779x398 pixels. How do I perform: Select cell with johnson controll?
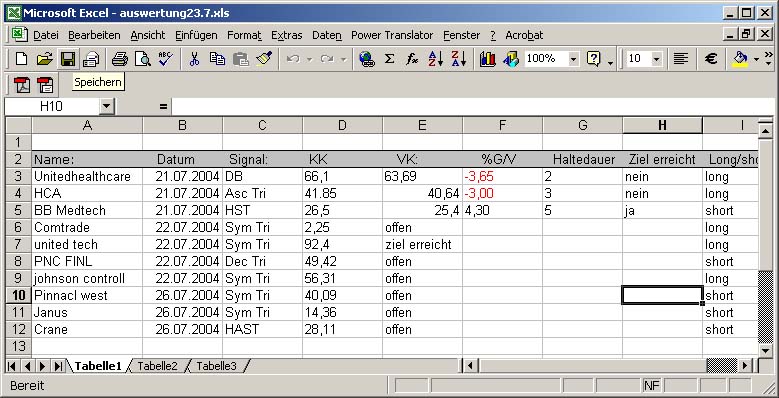(x=87, y=278)
